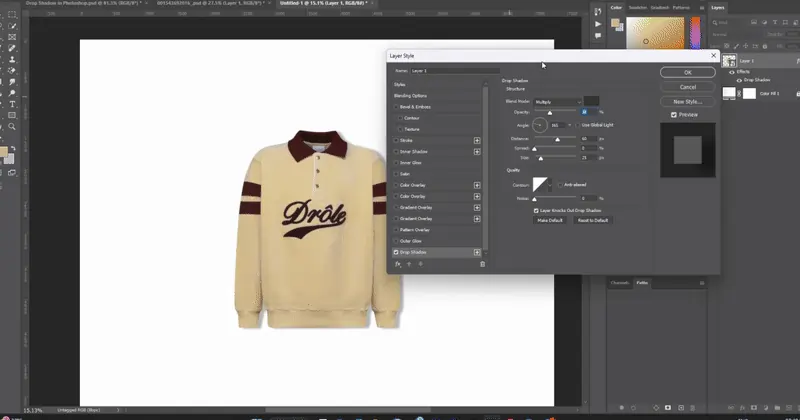
Task: Enable the Stroke effect checkbox
Action: (x=396, y=140)
